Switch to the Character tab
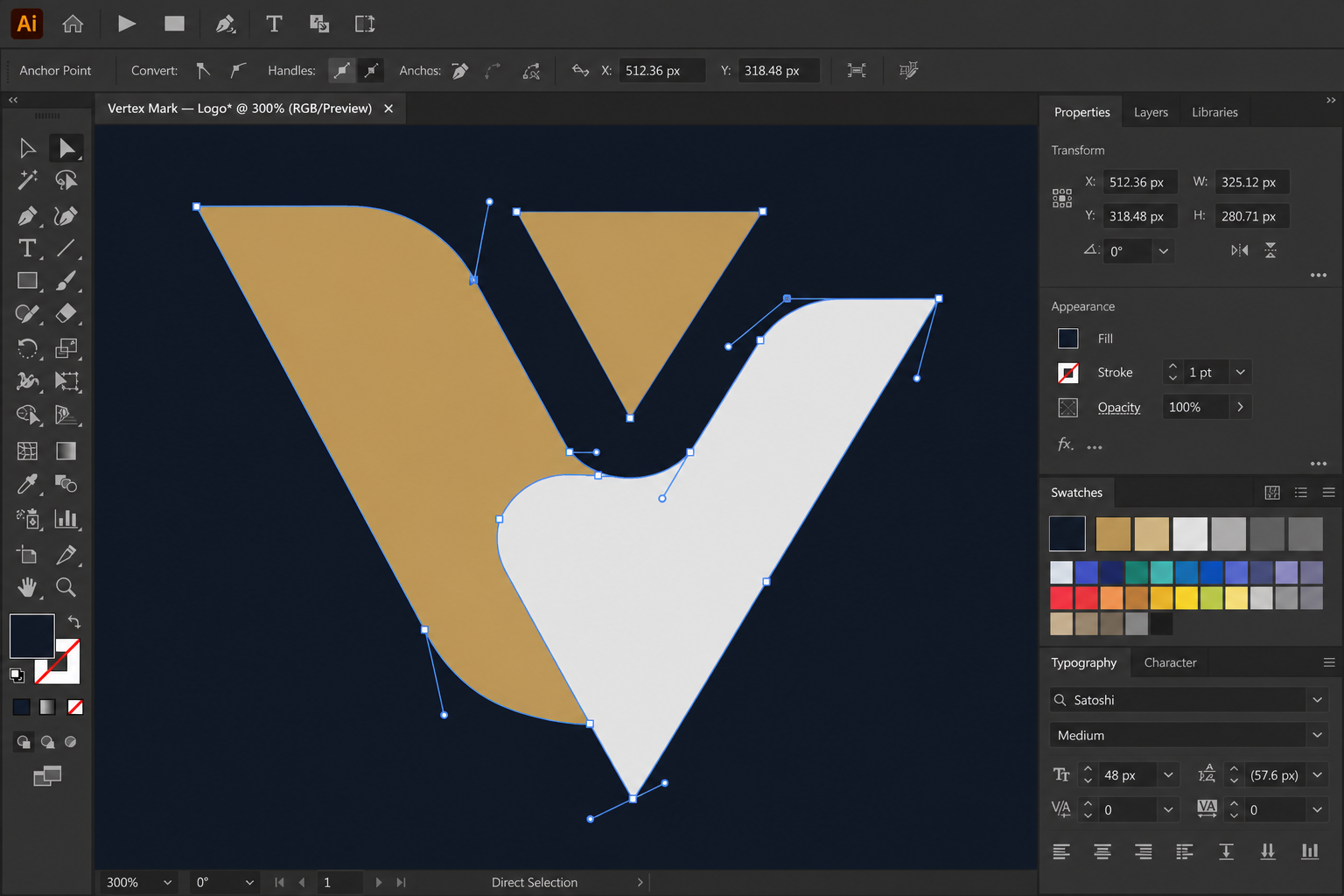The image size is (1344, 896). pyautogui.click(x=1170, y=662)
